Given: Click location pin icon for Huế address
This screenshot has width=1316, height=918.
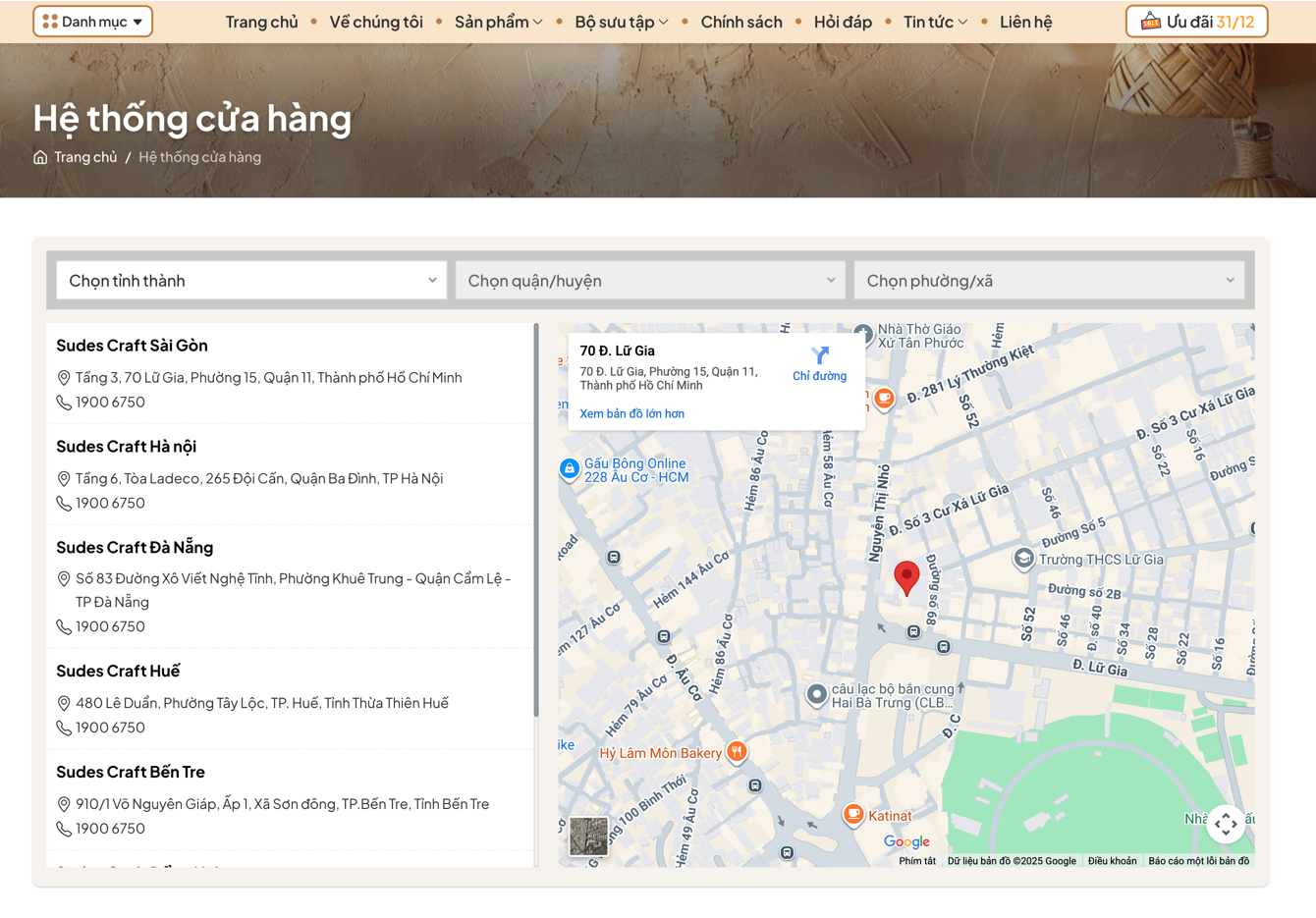Looking at the screenshot, I should coord(64,704).
